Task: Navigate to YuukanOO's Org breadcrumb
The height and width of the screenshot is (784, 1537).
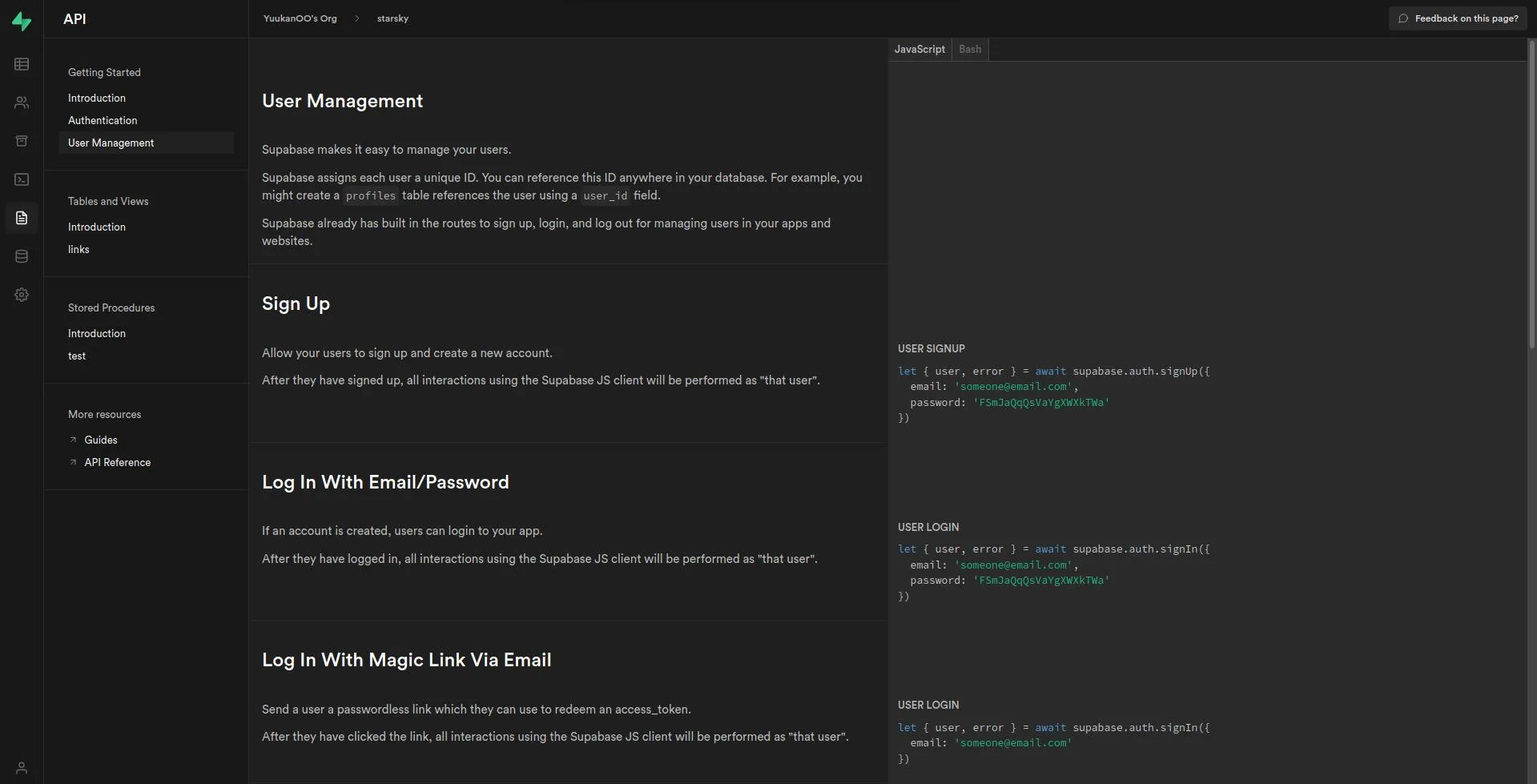Action: [300, 18]
